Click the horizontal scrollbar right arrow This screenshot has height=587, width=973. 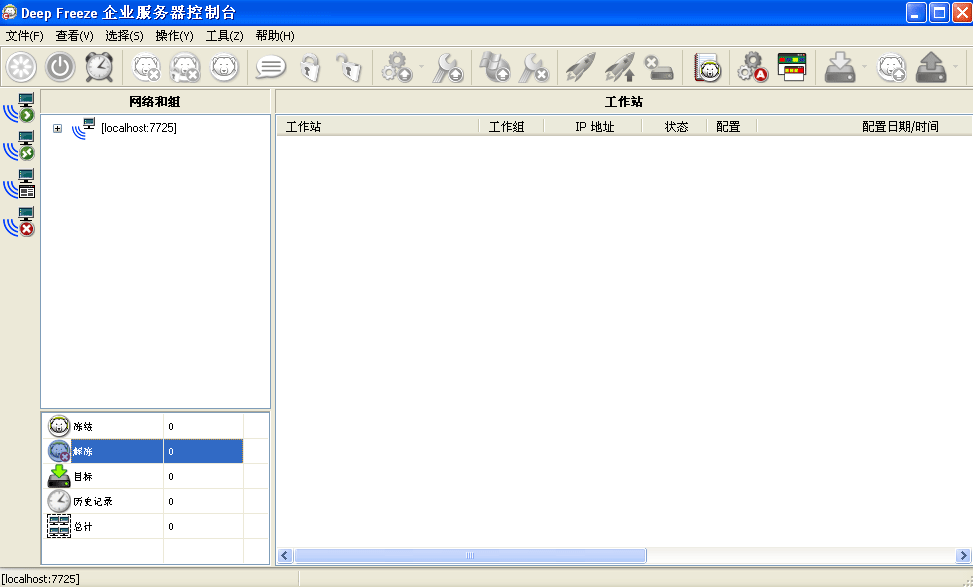964,555
